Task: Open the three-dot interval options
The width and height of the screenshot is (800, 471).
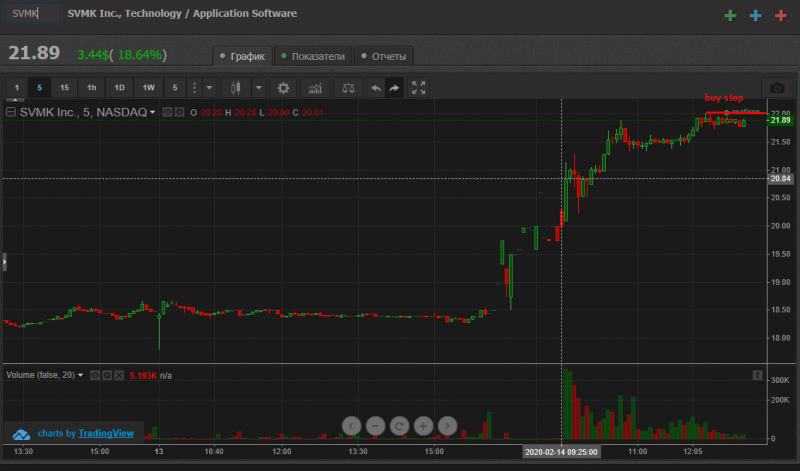Action: [x=194, y=88]
